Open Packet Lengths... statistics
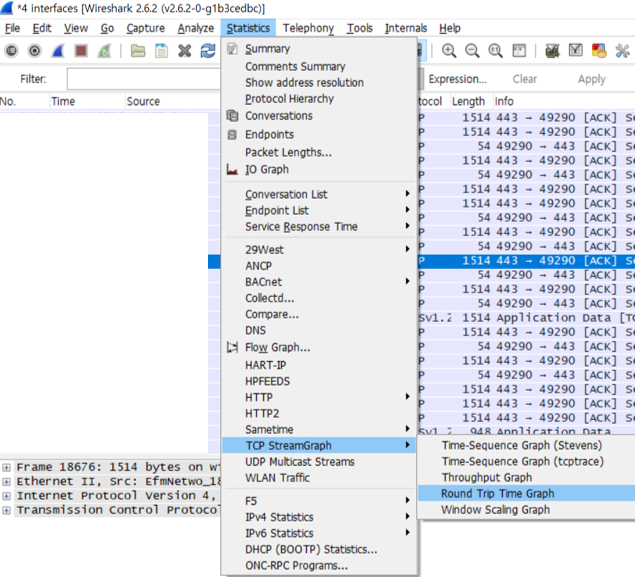This screenshot has width=636, height=577. coord(288,152)
